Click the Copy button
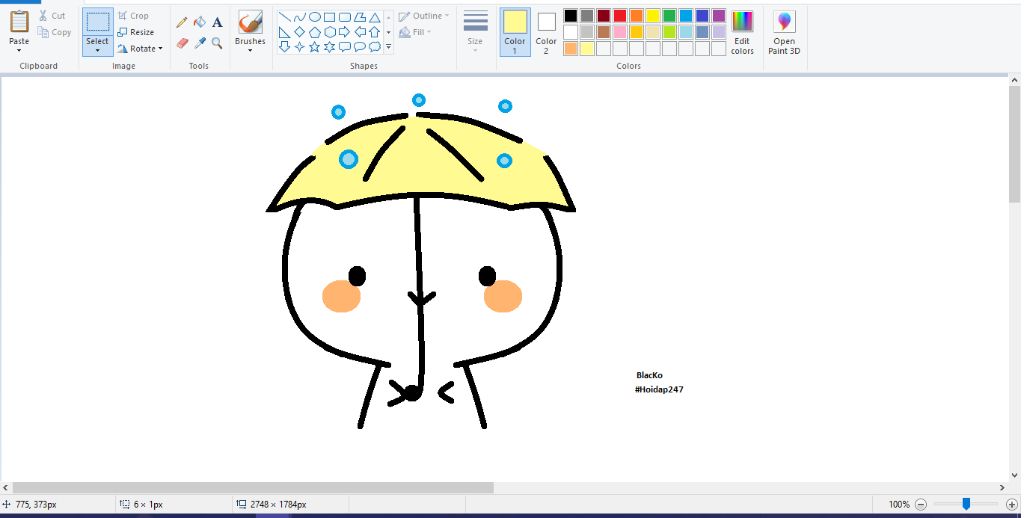Viewport: 1024px width, 518px height. [x=54, y=32]
